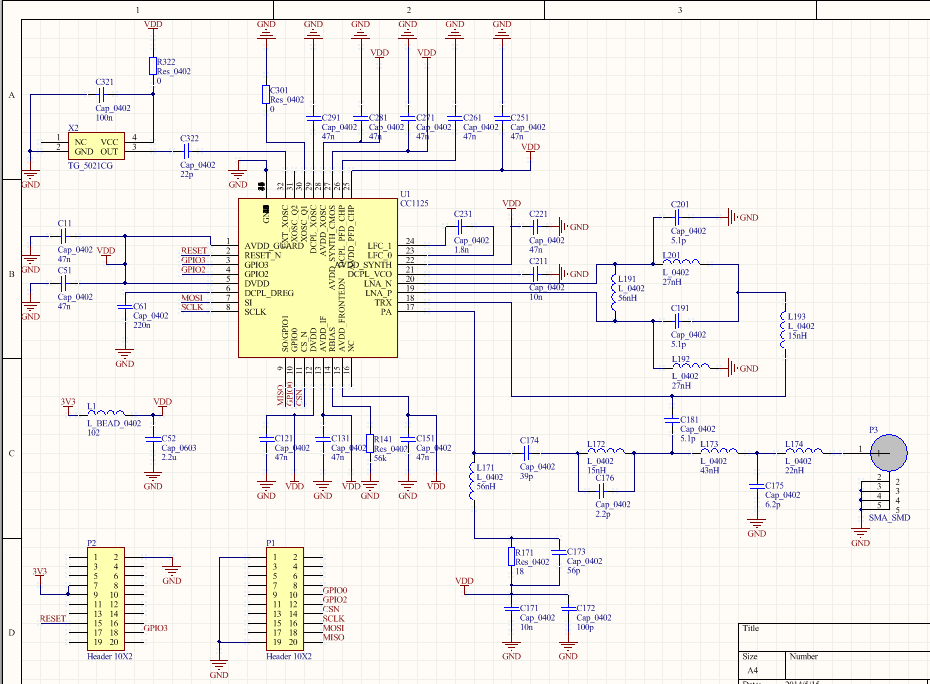Select the C61 220n capacitor symbol
Screen dimensions: 930x684
pyautogui.click(x=125, y=307)
